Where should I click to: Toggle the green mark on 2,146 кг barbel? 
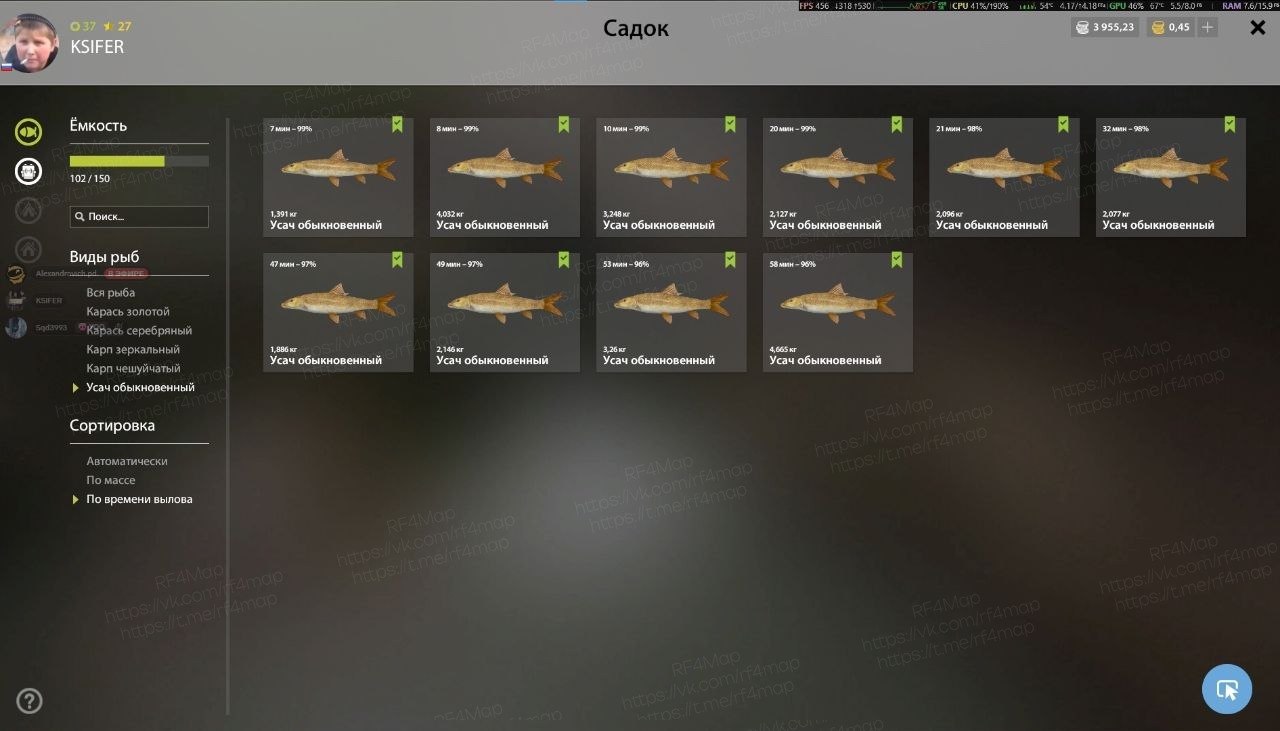point(564,260)
